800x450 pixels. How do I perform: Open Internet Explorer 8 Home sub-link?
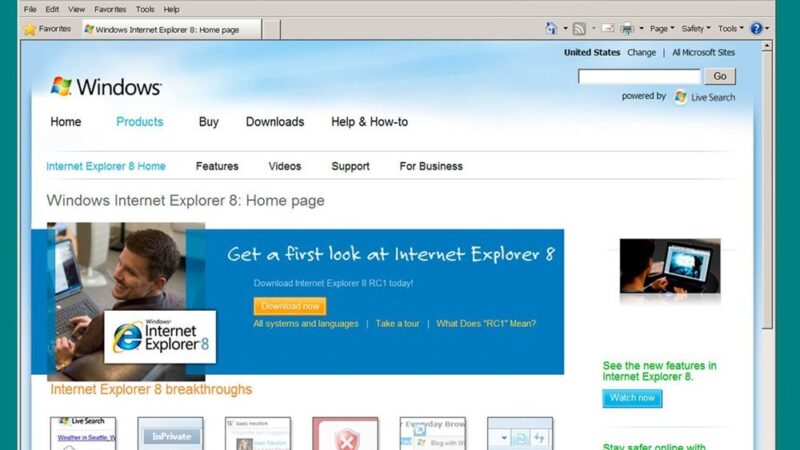(106, 166)
